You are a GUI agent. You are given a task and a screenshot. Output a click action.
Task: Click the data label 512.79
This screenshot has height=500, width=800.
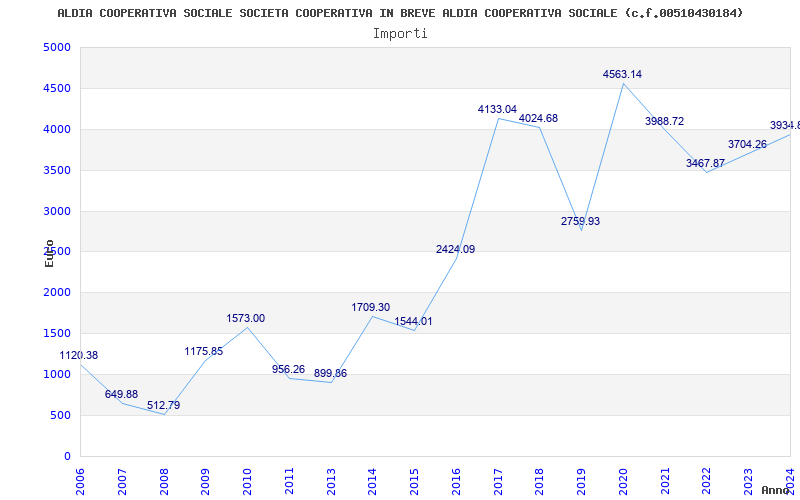(x=163, y=406)
